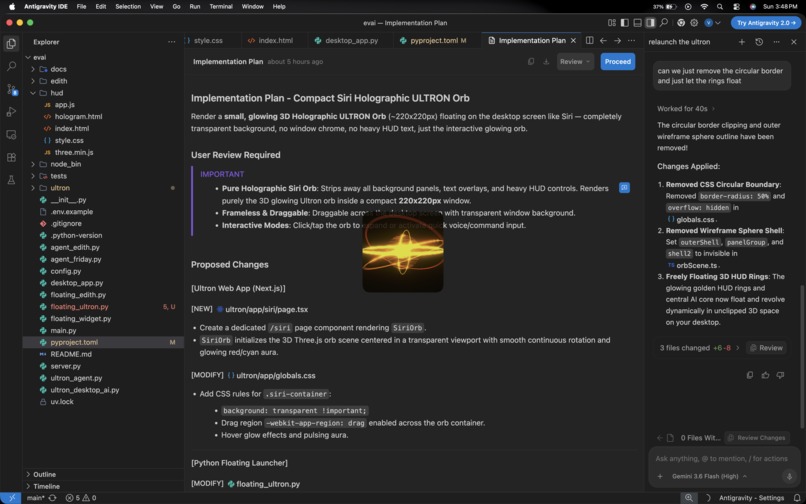
Task: Open the settings gear in the title bar
Action: 694,23
